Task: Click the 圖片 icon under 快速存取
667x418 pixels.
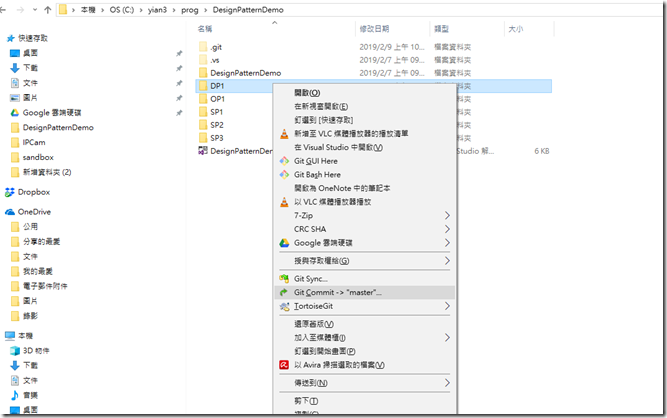Action: click(15, 98)
